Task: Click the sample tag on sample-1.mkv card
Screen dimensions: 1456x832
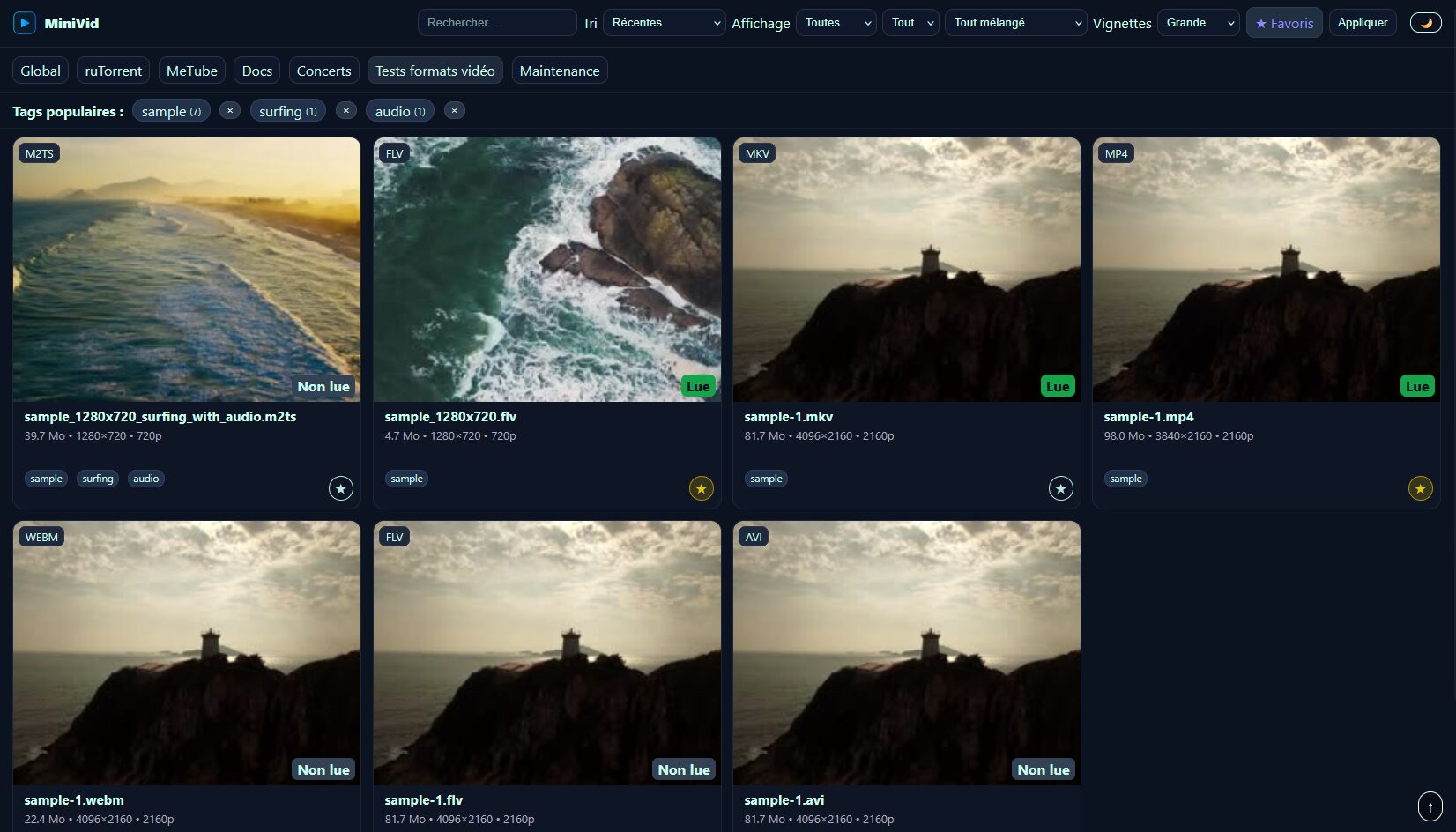Action: (766, 479)
